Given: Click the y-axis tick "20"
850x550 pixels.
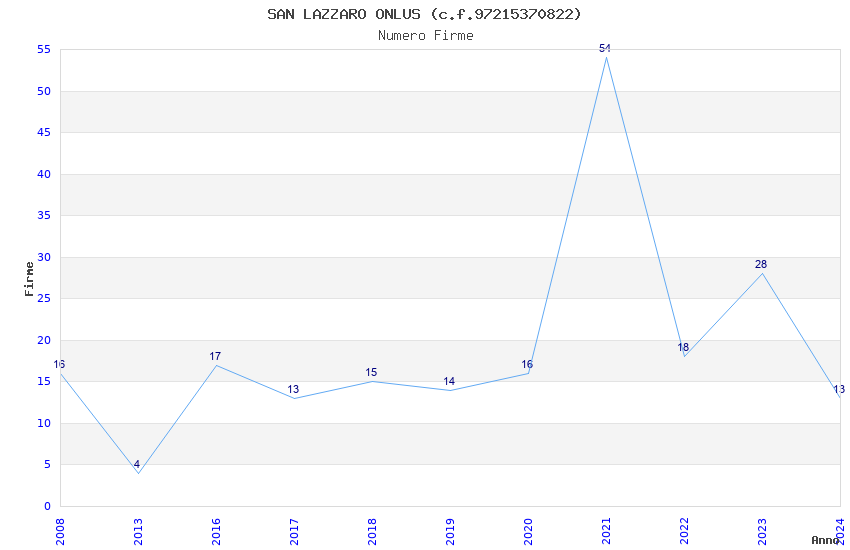Looking at the screenshot, I should click(x=44, y=340).
